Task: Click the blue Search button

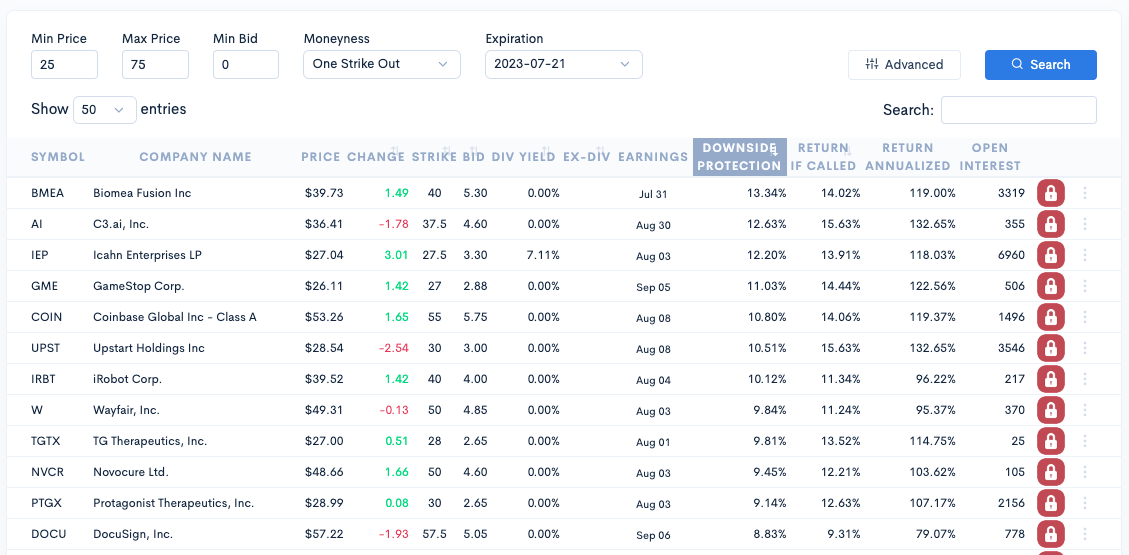Action: 1040,65
